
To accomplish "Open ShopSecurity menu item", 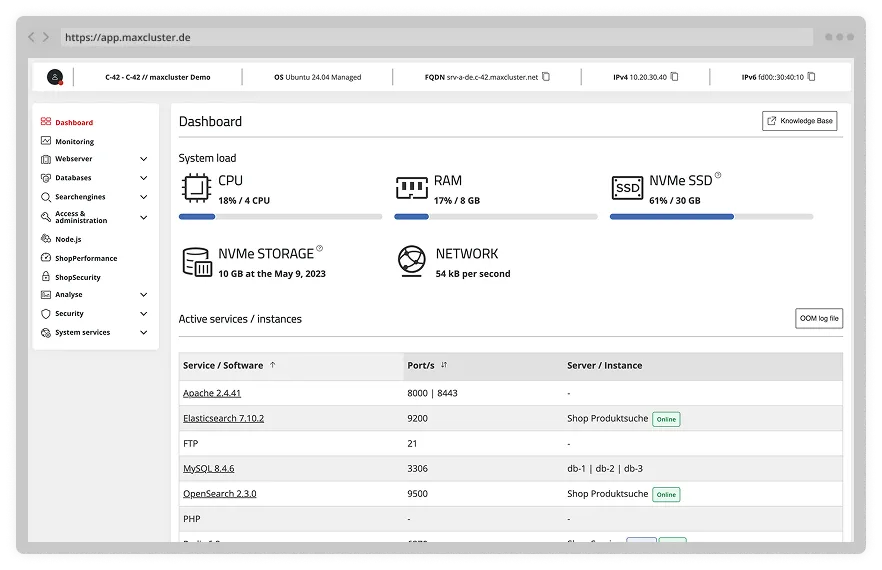I will point(78,277).
